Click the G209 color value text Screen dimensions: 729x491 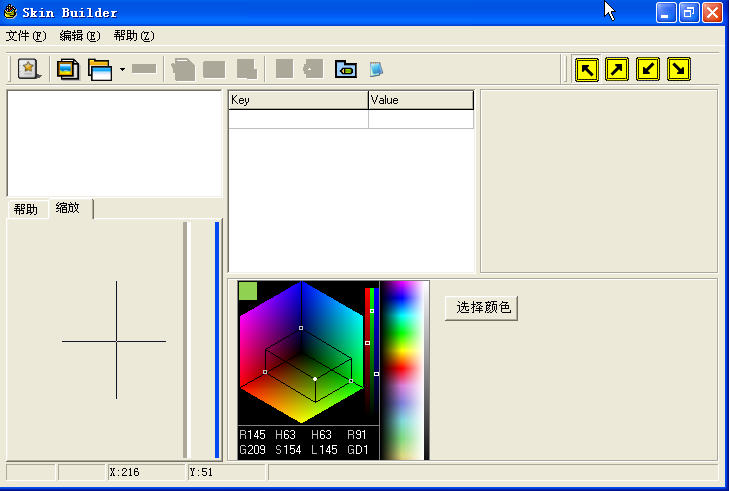click(x=252, y=450)
